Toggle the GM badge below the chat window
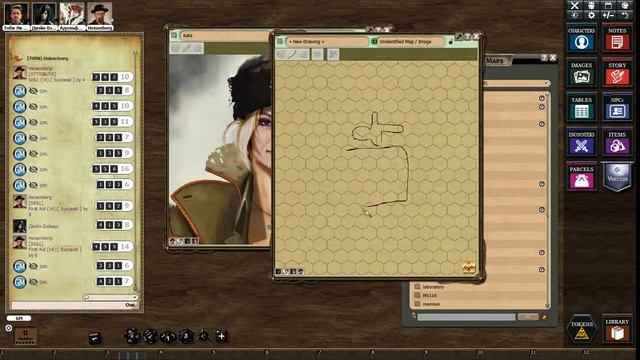640x360 pixels. click(19, 318)
